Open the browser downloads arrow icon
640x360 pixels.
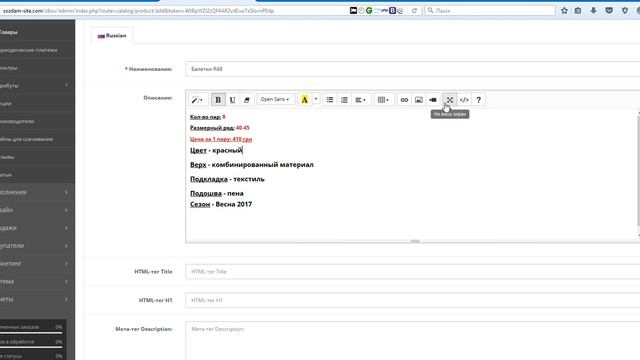pos(593,11)
